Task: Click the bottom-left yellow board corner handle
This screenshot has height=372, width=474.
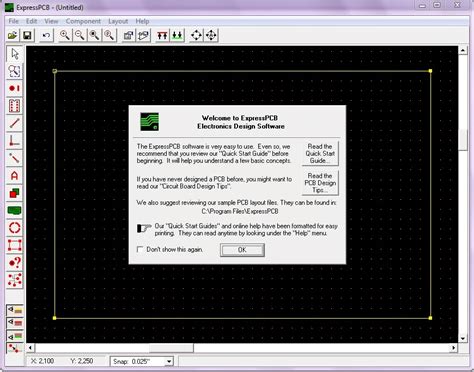Action: 54,318
